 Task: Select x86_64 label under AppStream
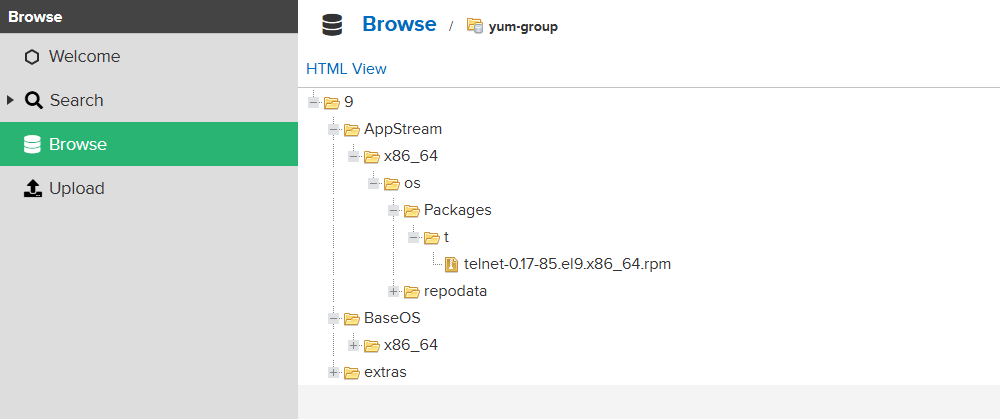(411, 156)
